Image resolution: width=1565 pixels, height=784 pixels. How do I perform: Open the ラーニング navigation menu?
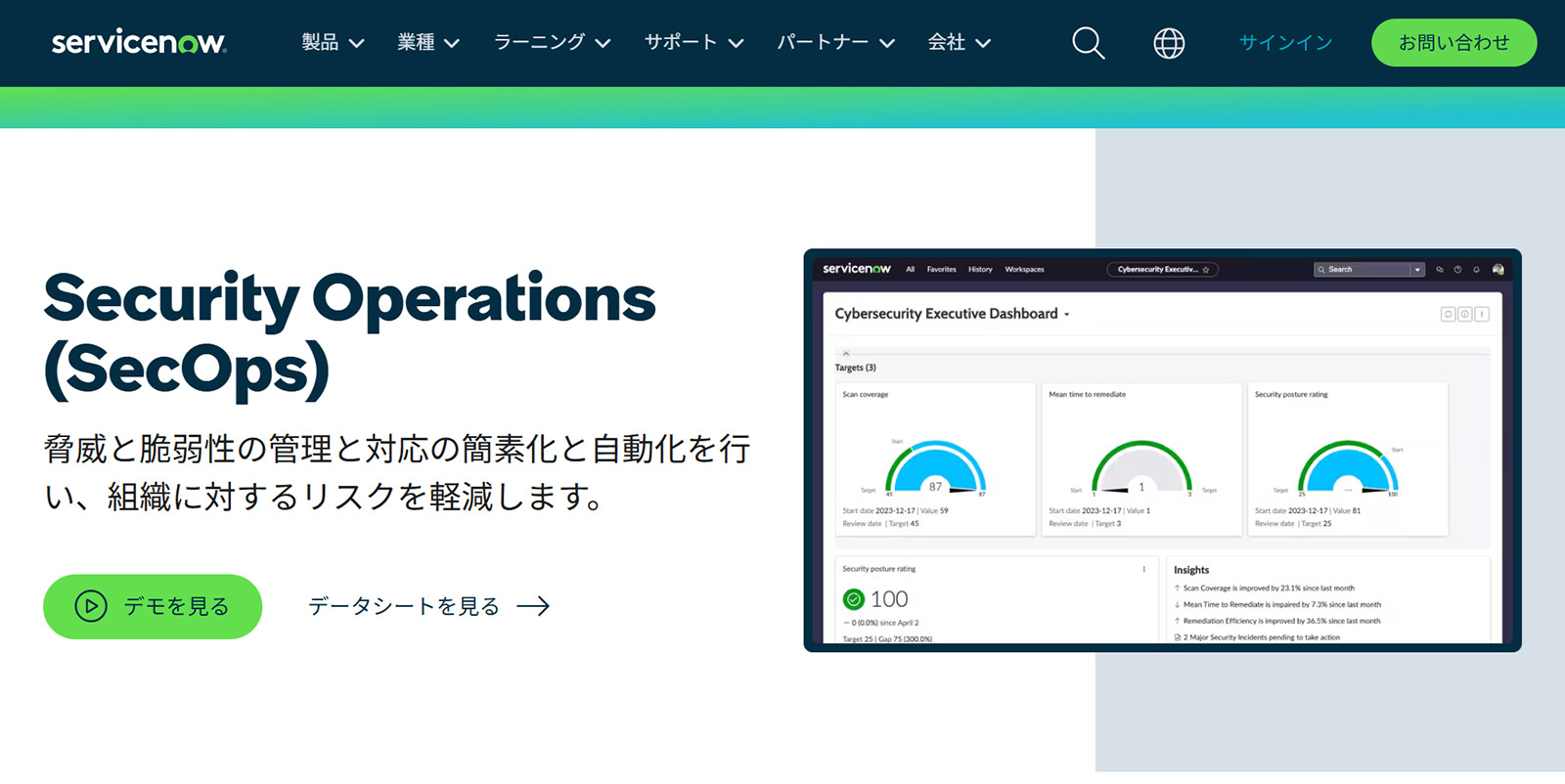tap(552, 42)
